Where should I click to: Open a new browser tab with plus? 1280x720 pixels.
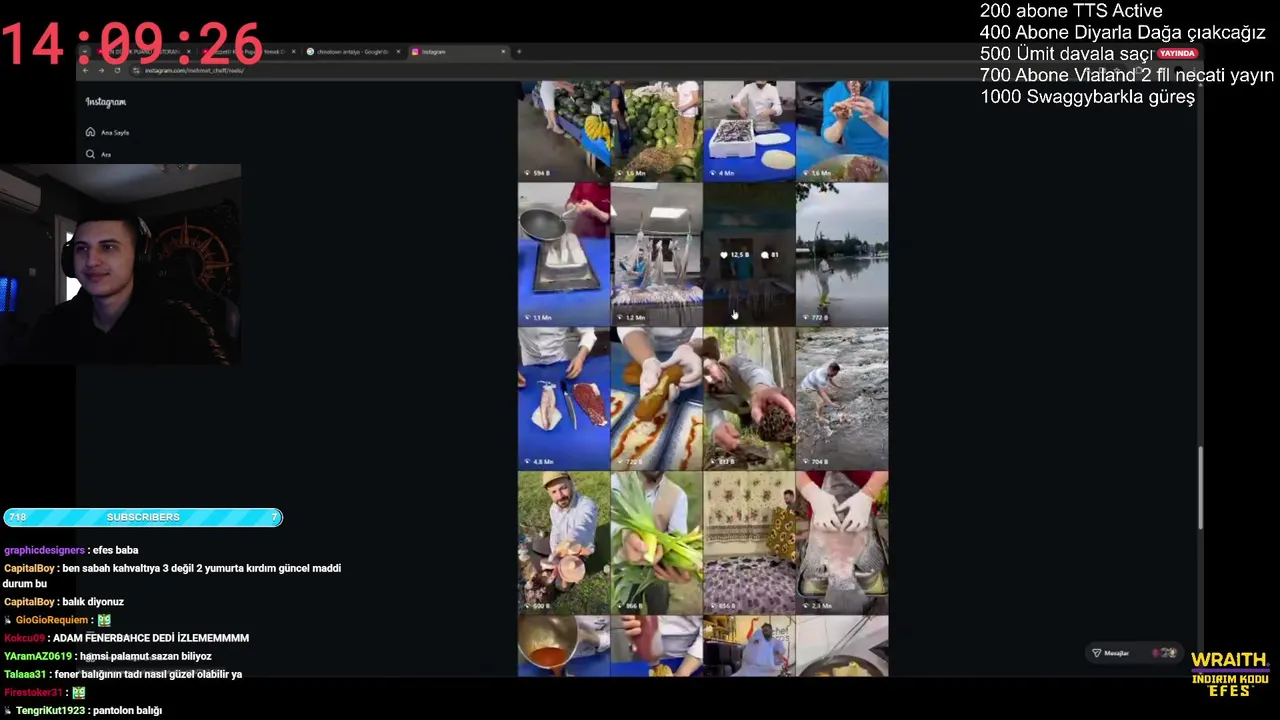click(518, 51)
